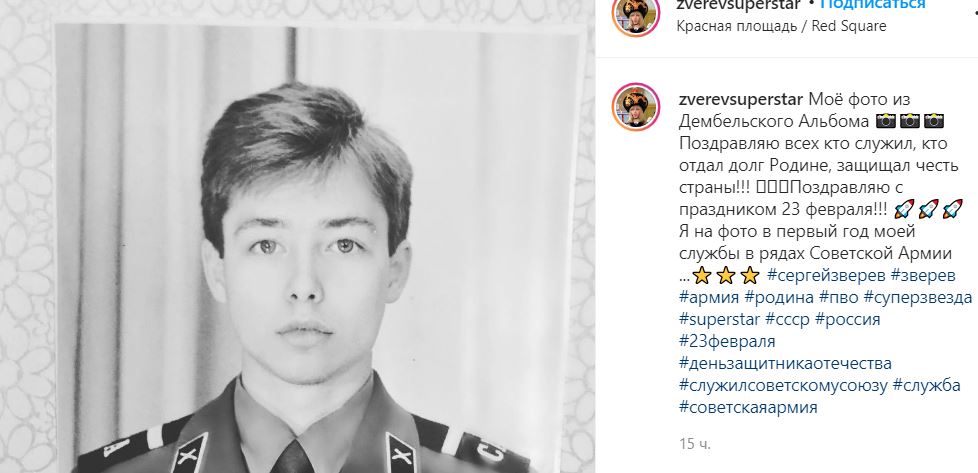Open the Красная площадь / Red Square location
978x473 pixels.
click(x=781, y=26)
